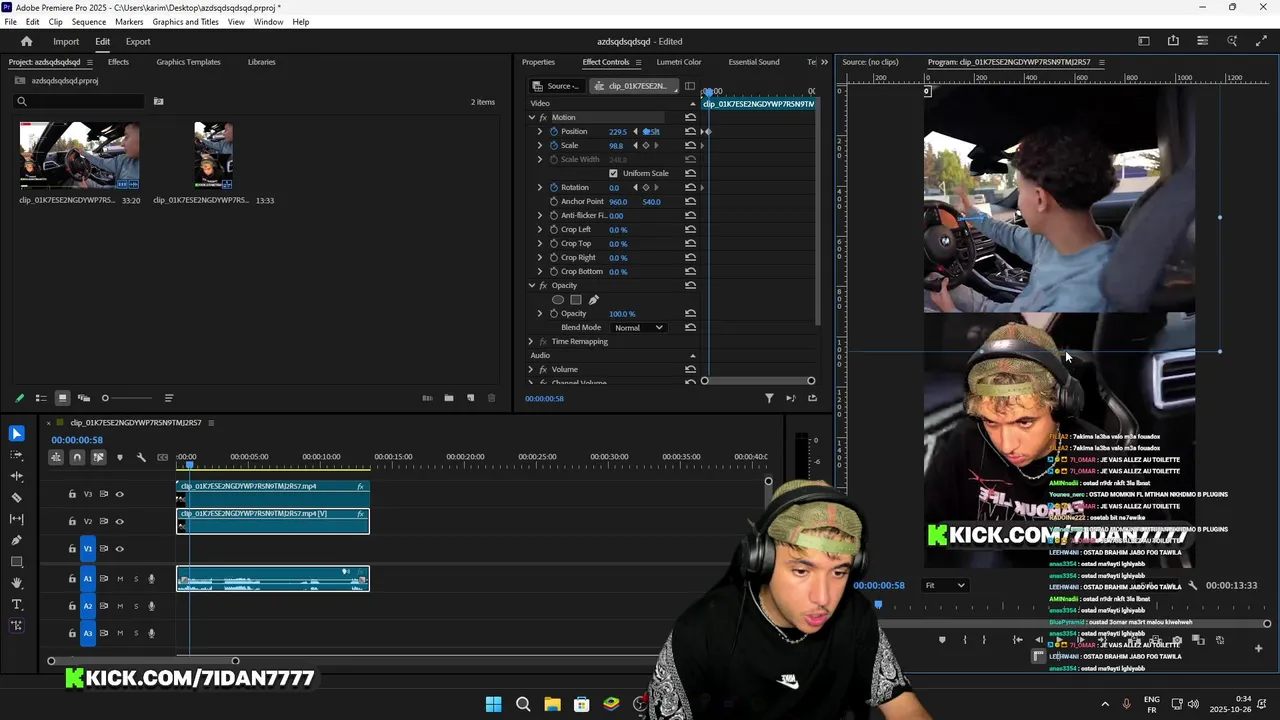Switch to Essential Sound tab
1280x720 pixels.
point(754,62)
